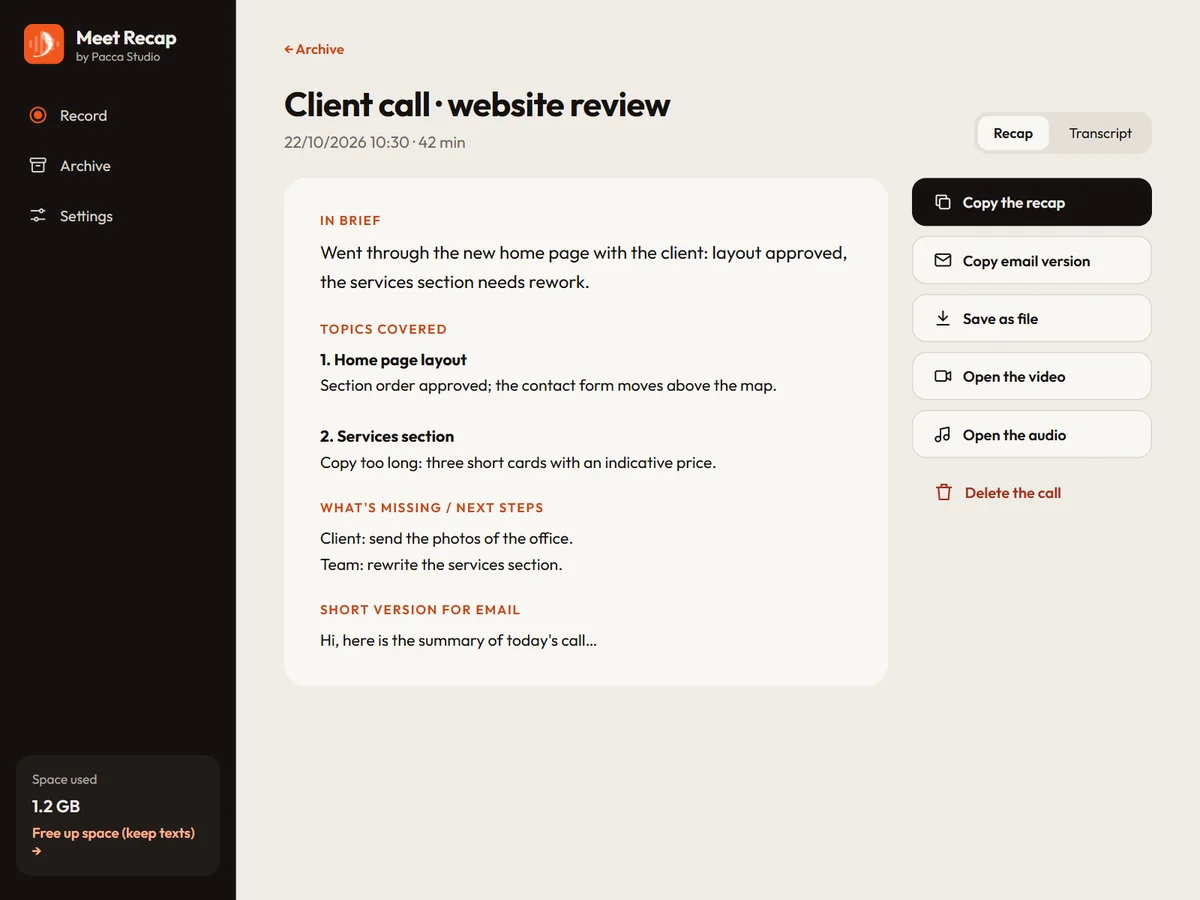
Task: Click the line Team: rewrite the services section.
Action: (x=441, y=564)
